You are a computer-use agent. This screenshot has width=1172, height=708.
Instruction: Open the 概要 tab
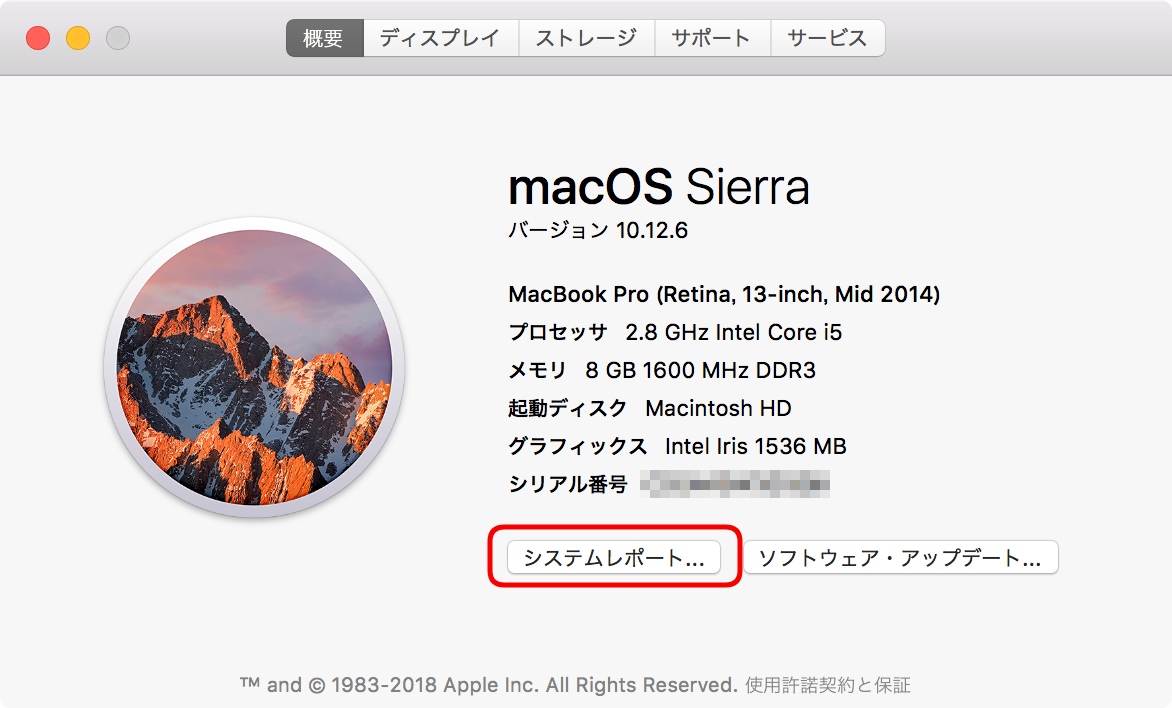324,39
